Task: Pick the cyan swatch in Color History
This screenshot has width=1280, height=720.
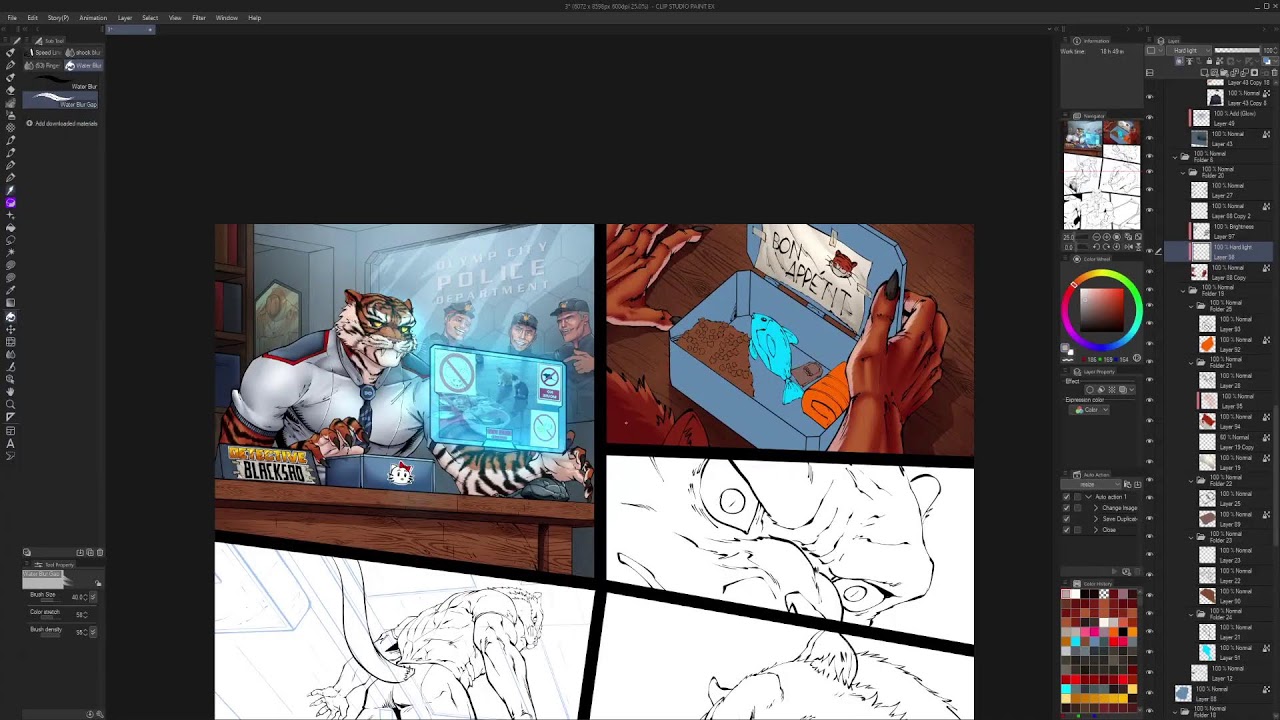Action: (1067, 689)
